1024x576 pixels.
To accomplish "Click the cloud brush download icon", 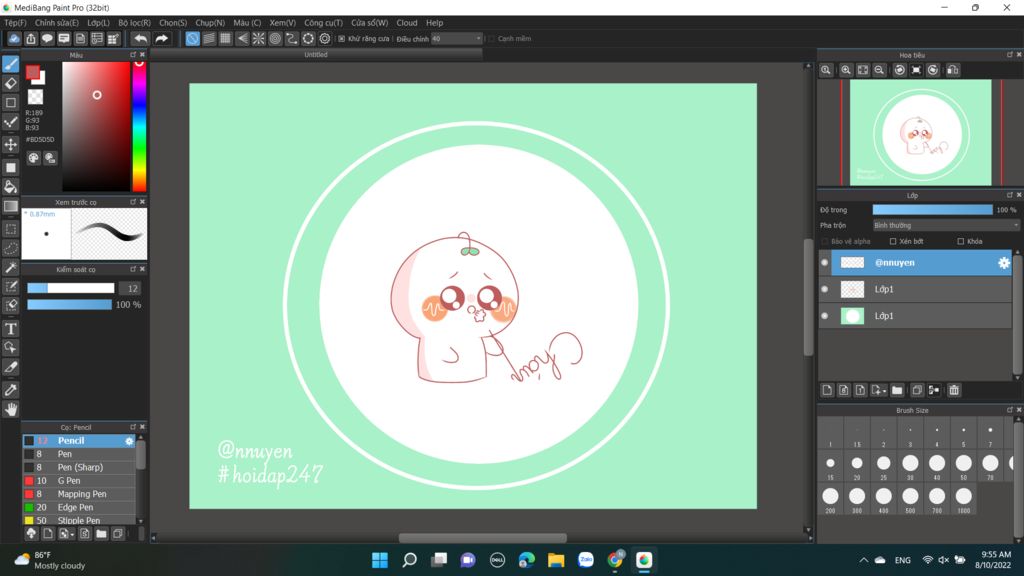I will coord(31,534).
